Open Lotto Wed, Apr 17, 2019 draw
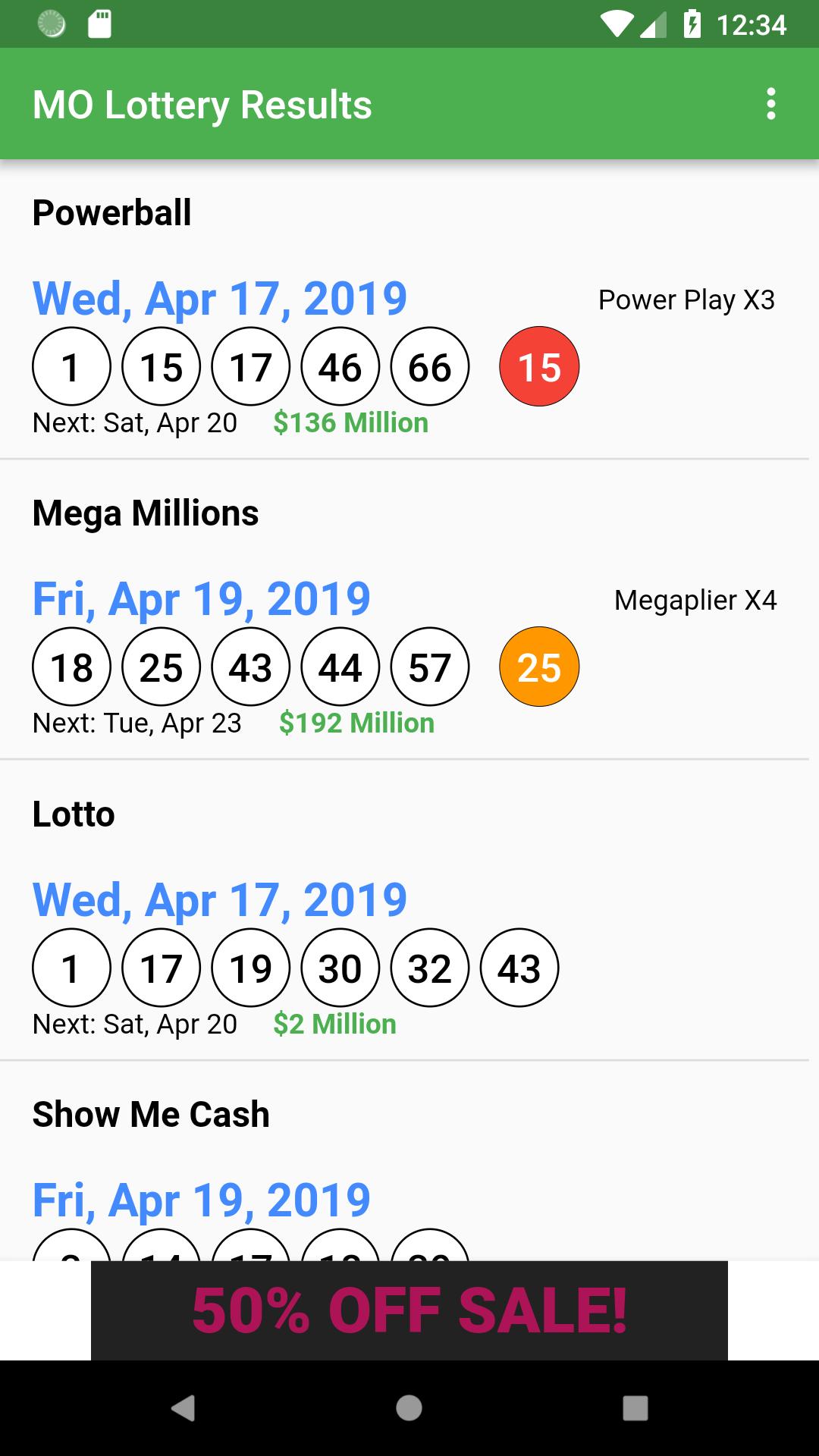This screenshot has width=819, height=1456. pos(220,900)
